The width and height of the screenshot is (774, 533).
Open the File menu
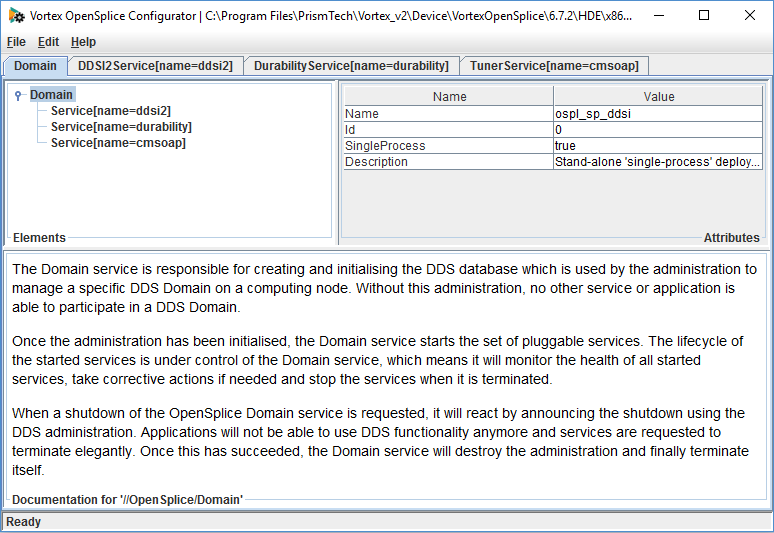pos(16,42)
